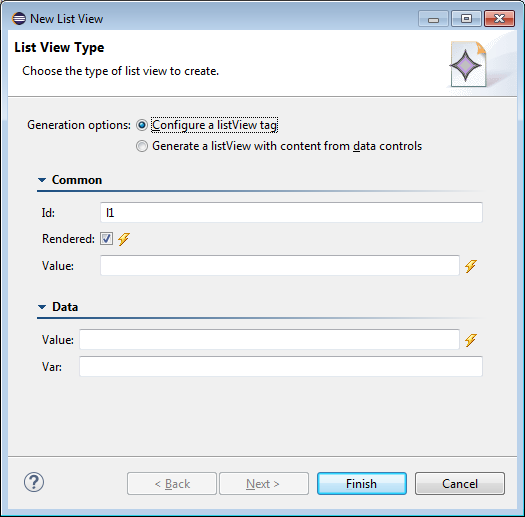Click the list view wizard banner icon
The height and width of the screenshot is (517, 525).
tap(468, 64)
